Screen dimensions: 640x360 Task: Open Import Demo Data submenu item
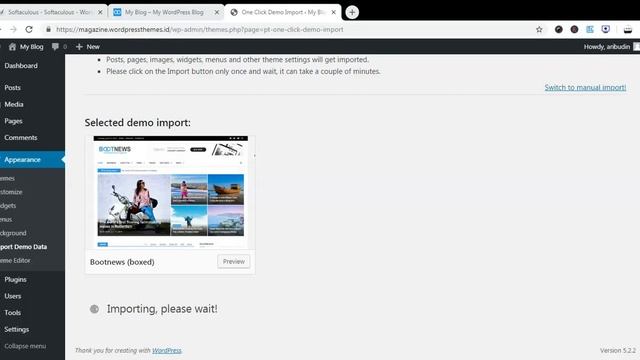click(x=24, y=247)
